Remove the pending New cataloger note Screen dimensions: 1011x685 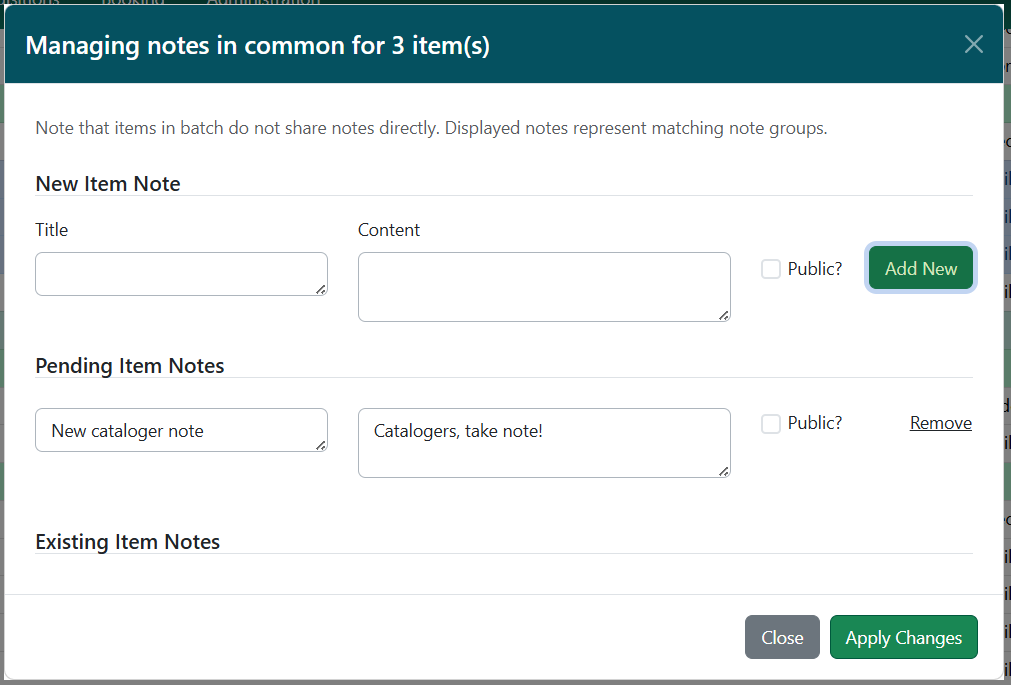[939, 423]
